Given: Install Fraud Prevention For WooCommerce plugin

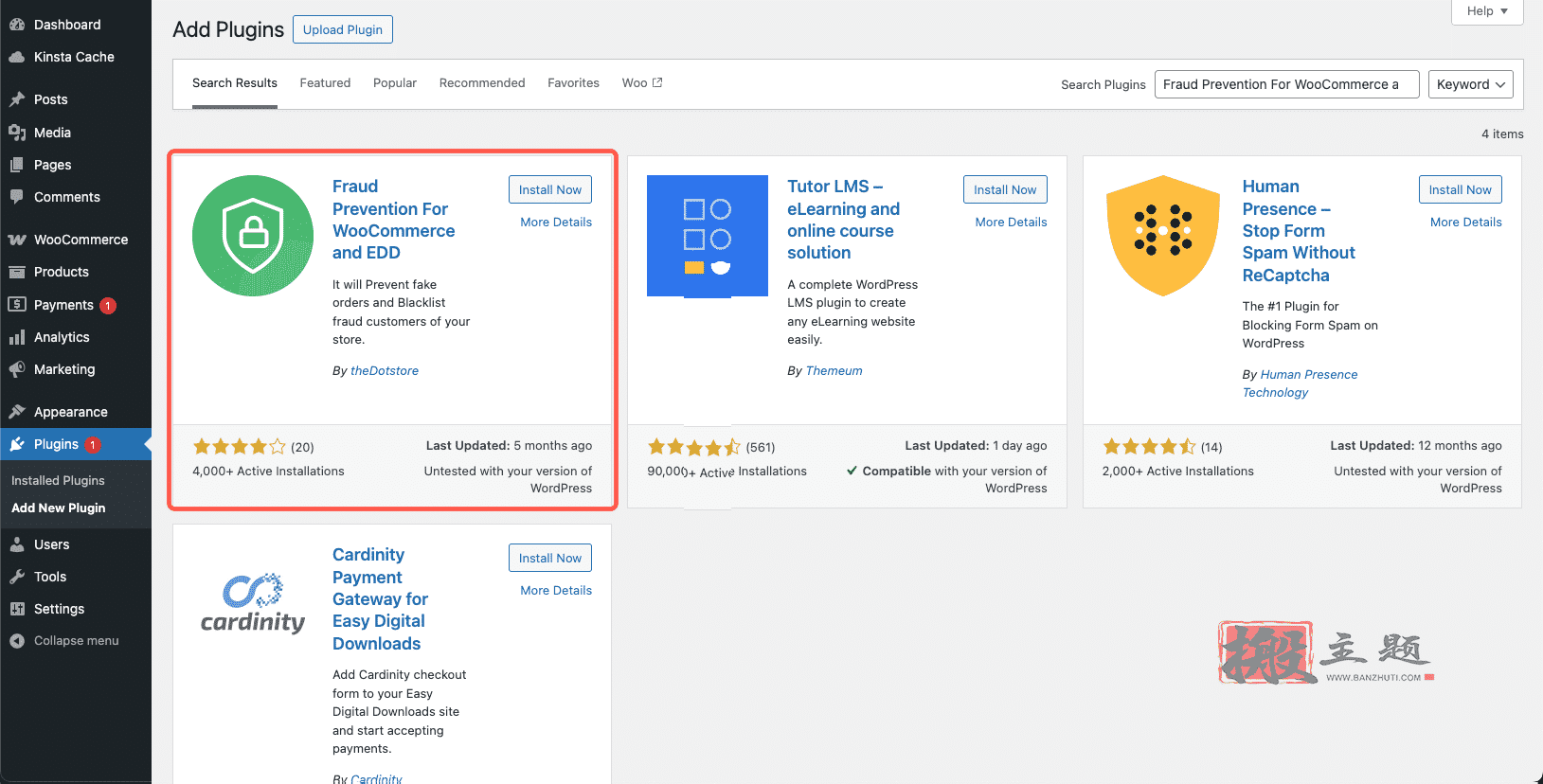Looking at the screenshot, I should tap(550, 189).
